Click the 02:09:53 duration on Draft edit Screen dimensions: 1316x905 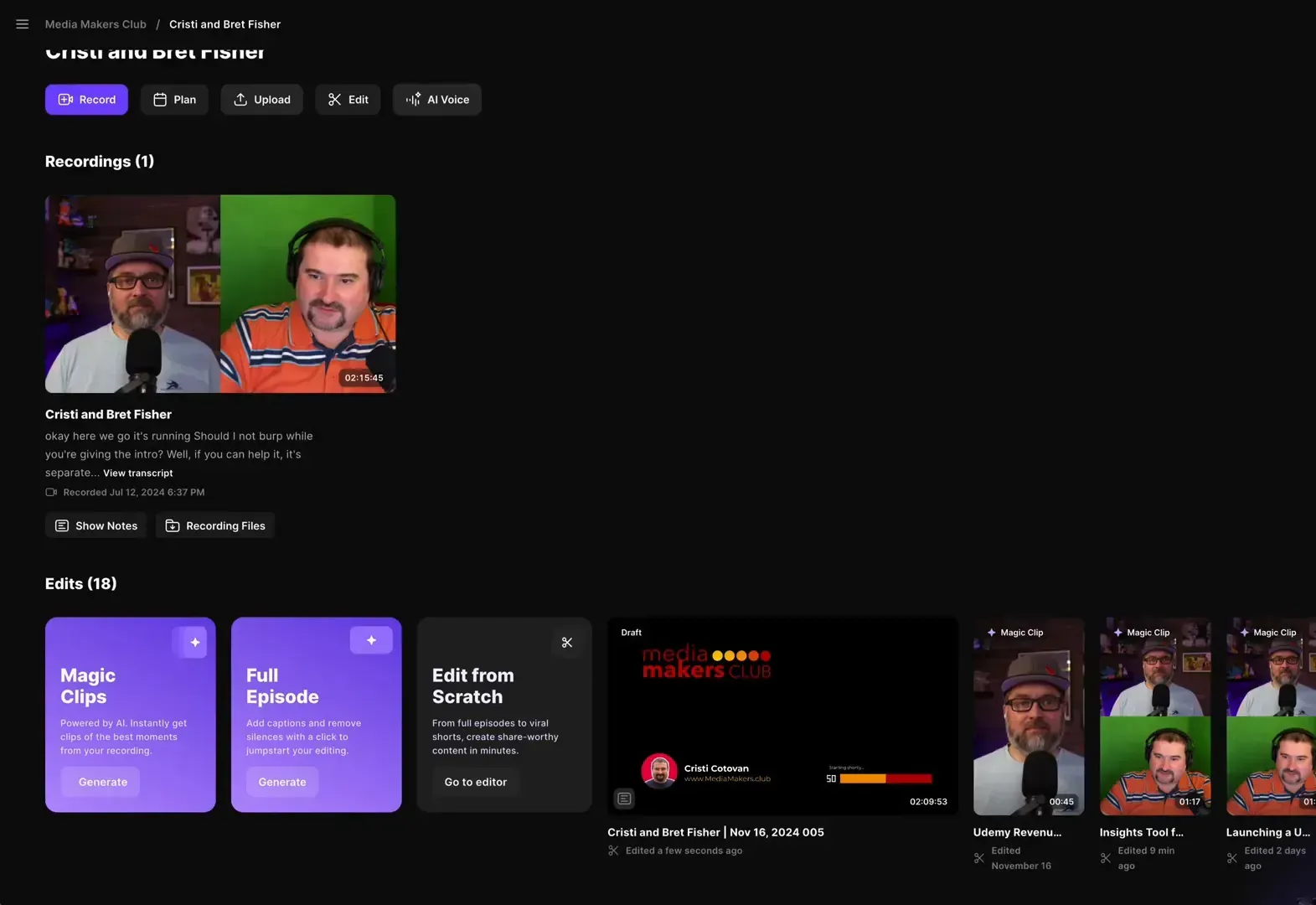(x=928, y=802)
